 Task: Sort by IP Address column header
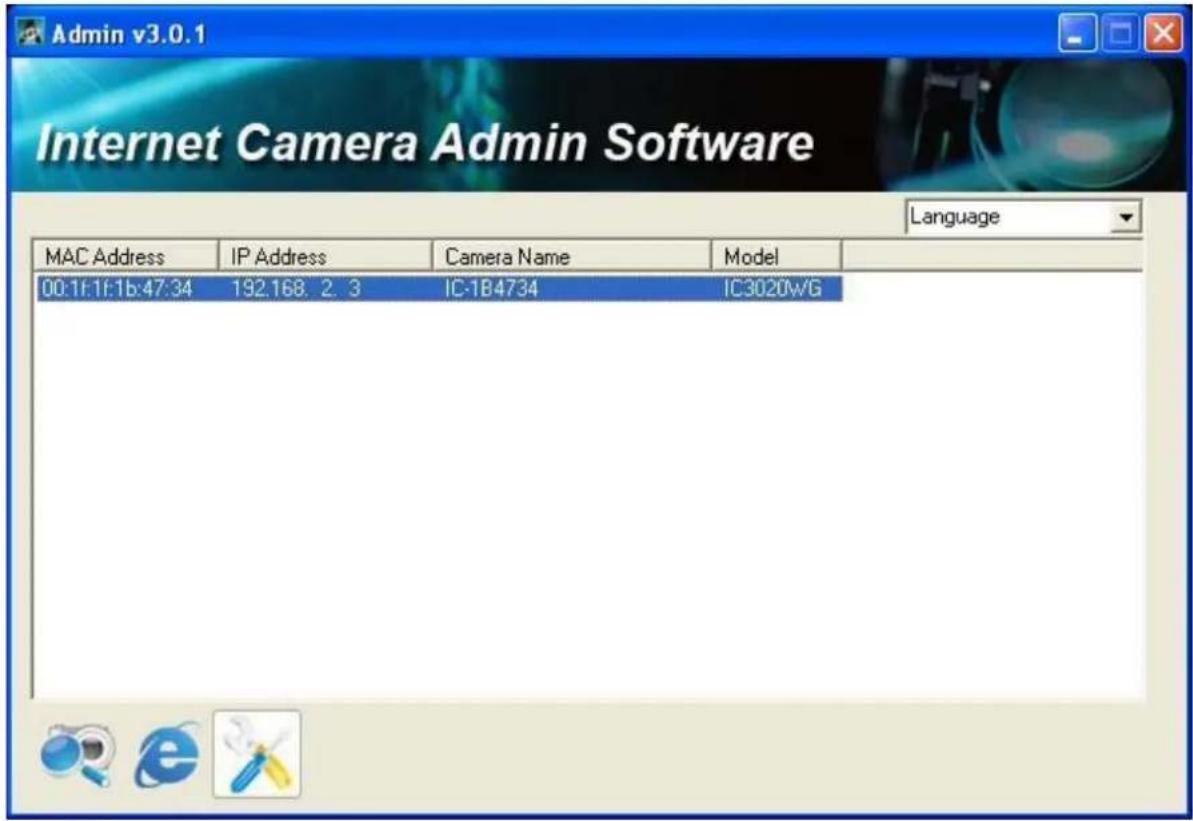click(x=326, y=256)
